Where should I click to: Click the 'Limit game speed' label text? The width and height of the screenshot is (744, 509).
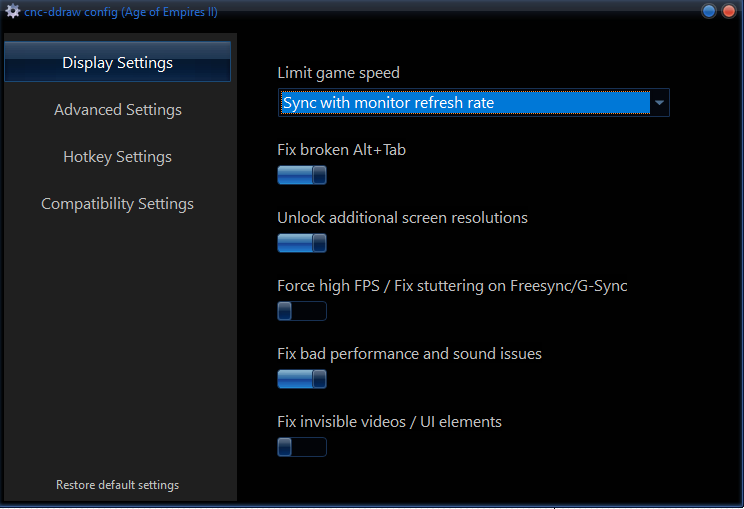click(x=338, y=73)
